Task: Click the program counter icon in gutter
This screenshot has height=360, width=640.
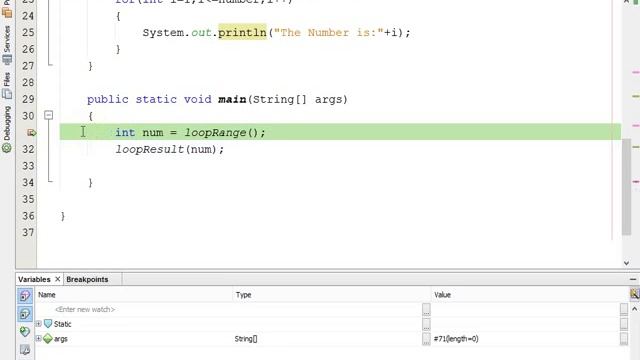Action: point(31,133)
